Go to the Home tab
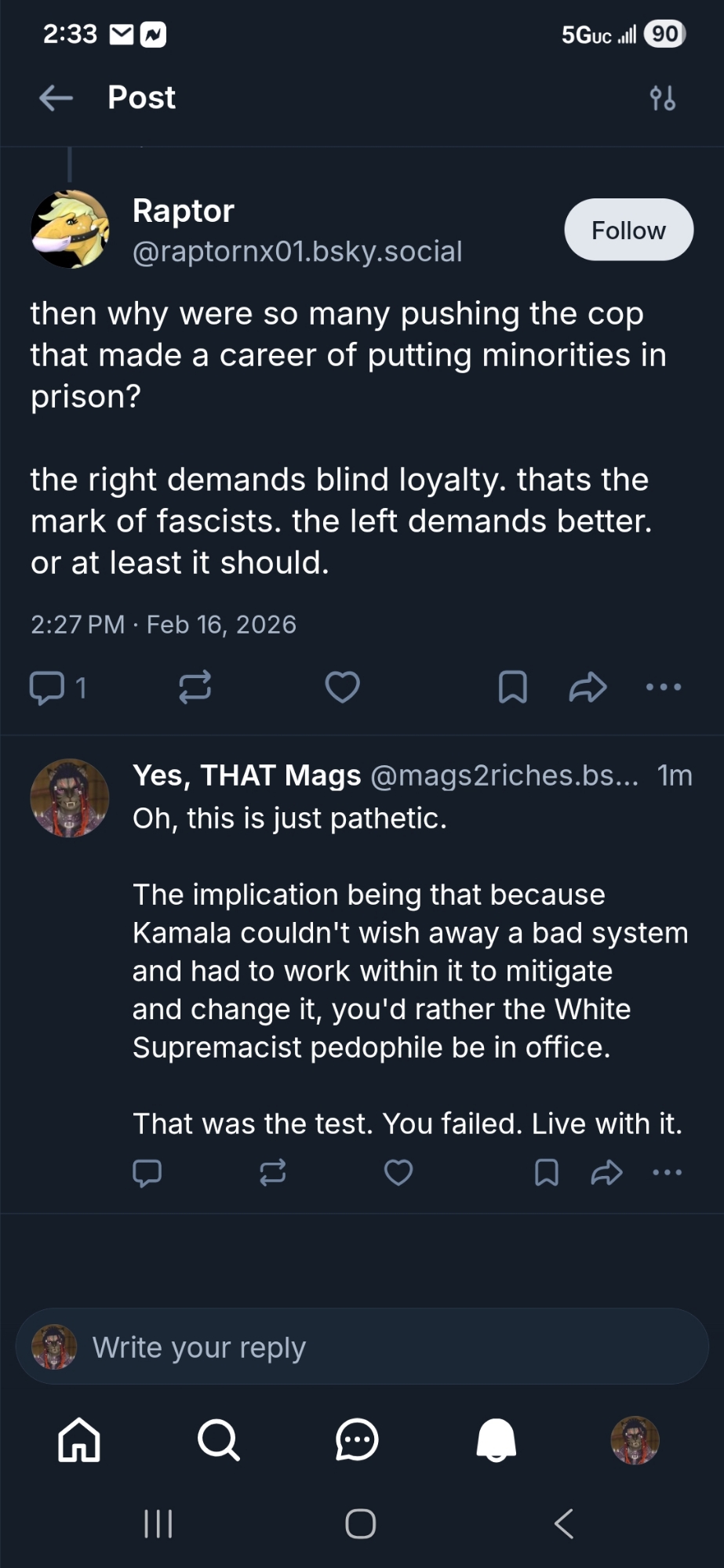Image resolution: width=724 pixels, height=1568 pixels. point(79,1440)
